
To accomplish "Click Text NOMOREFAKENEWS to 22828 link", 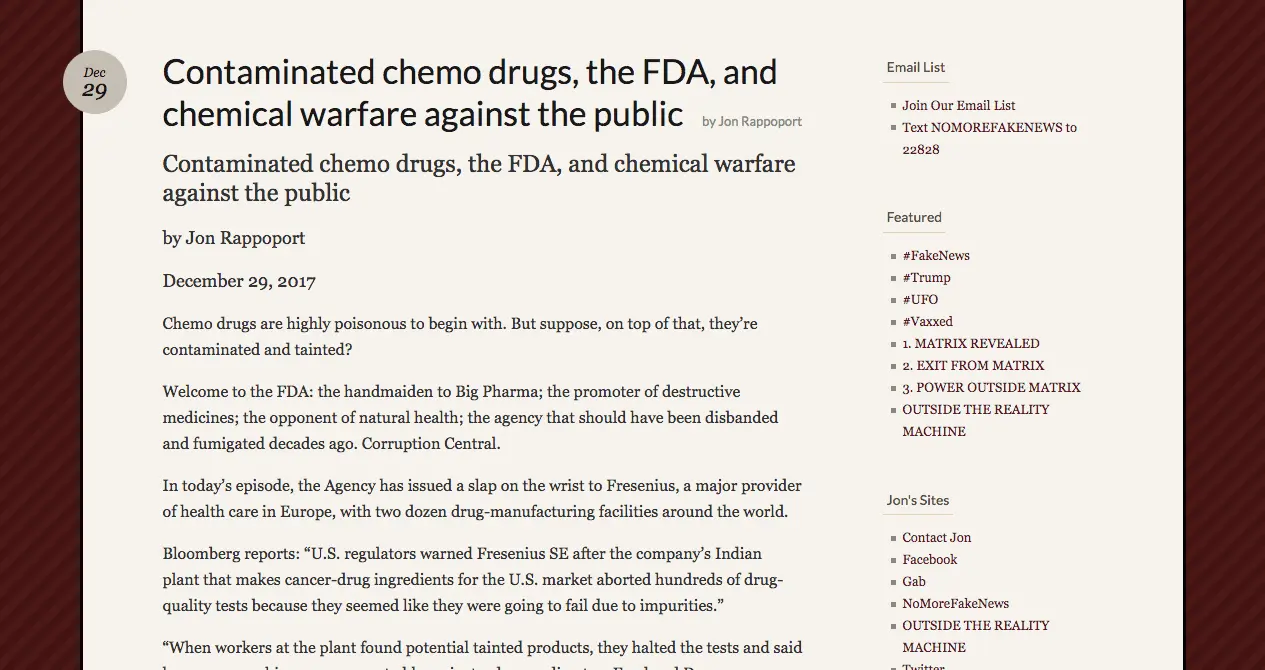I will pos(988,128).
